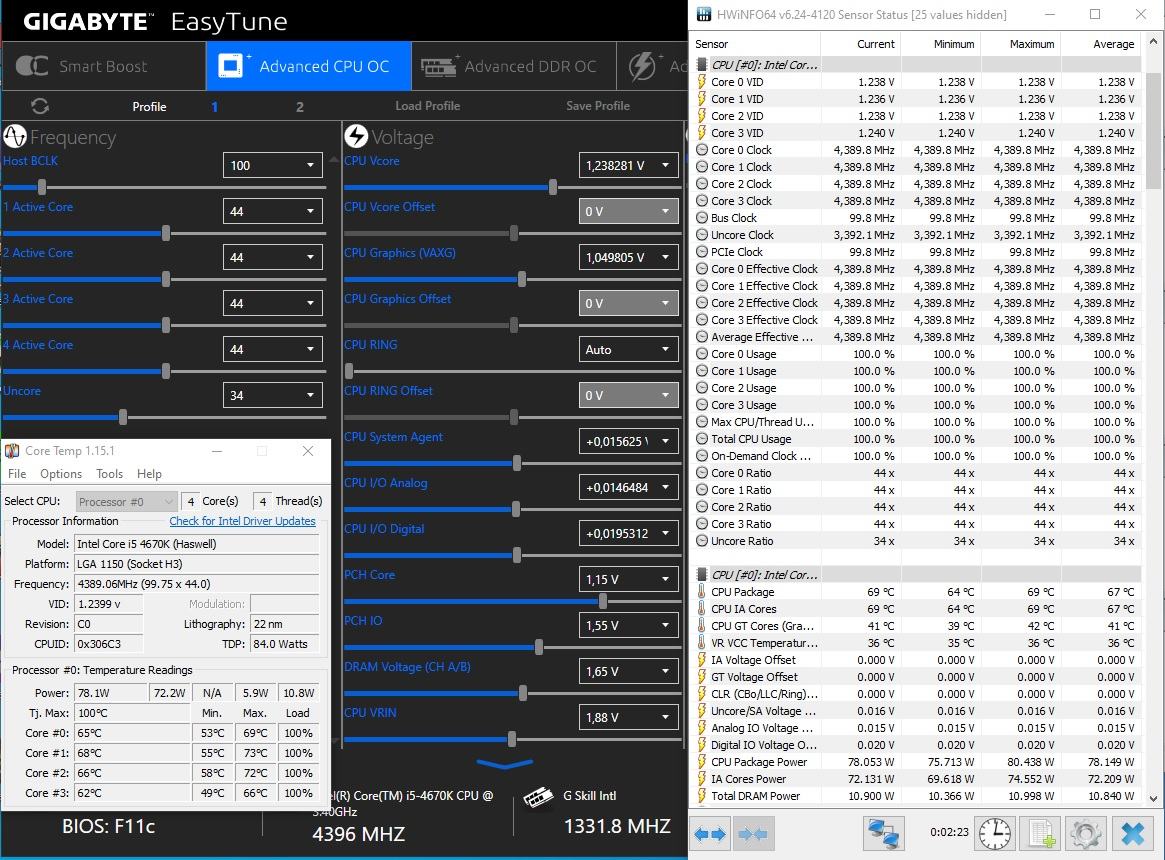Click the CPU Package Power bolt icon

click(x=701, y=762)
